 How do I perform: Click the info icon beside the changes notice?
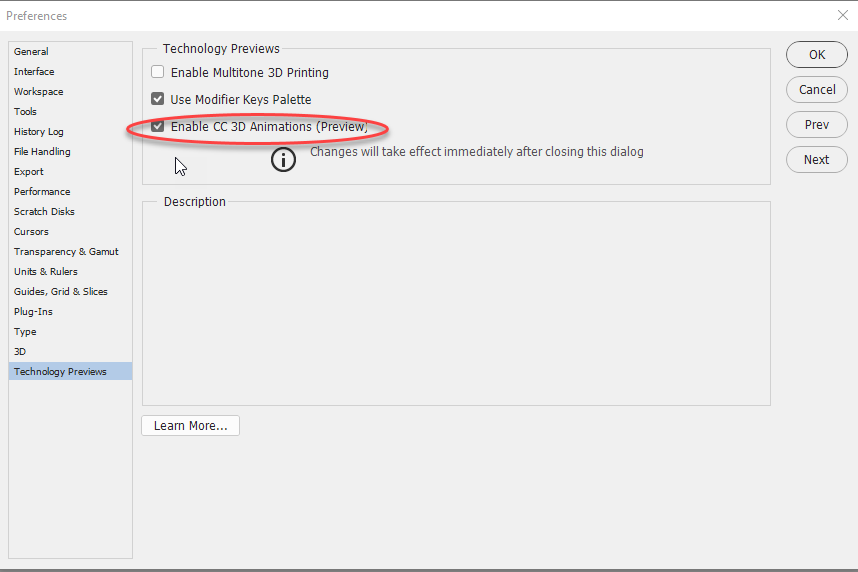[x=284, y=158]
